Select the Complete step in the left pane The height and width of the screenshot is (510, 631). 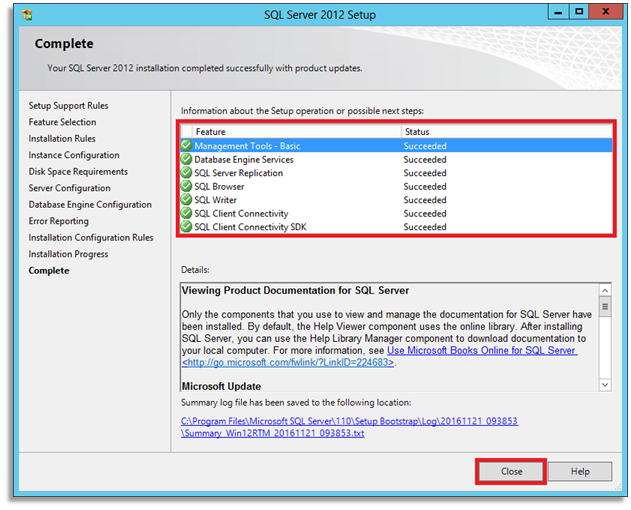click(49, 271)
